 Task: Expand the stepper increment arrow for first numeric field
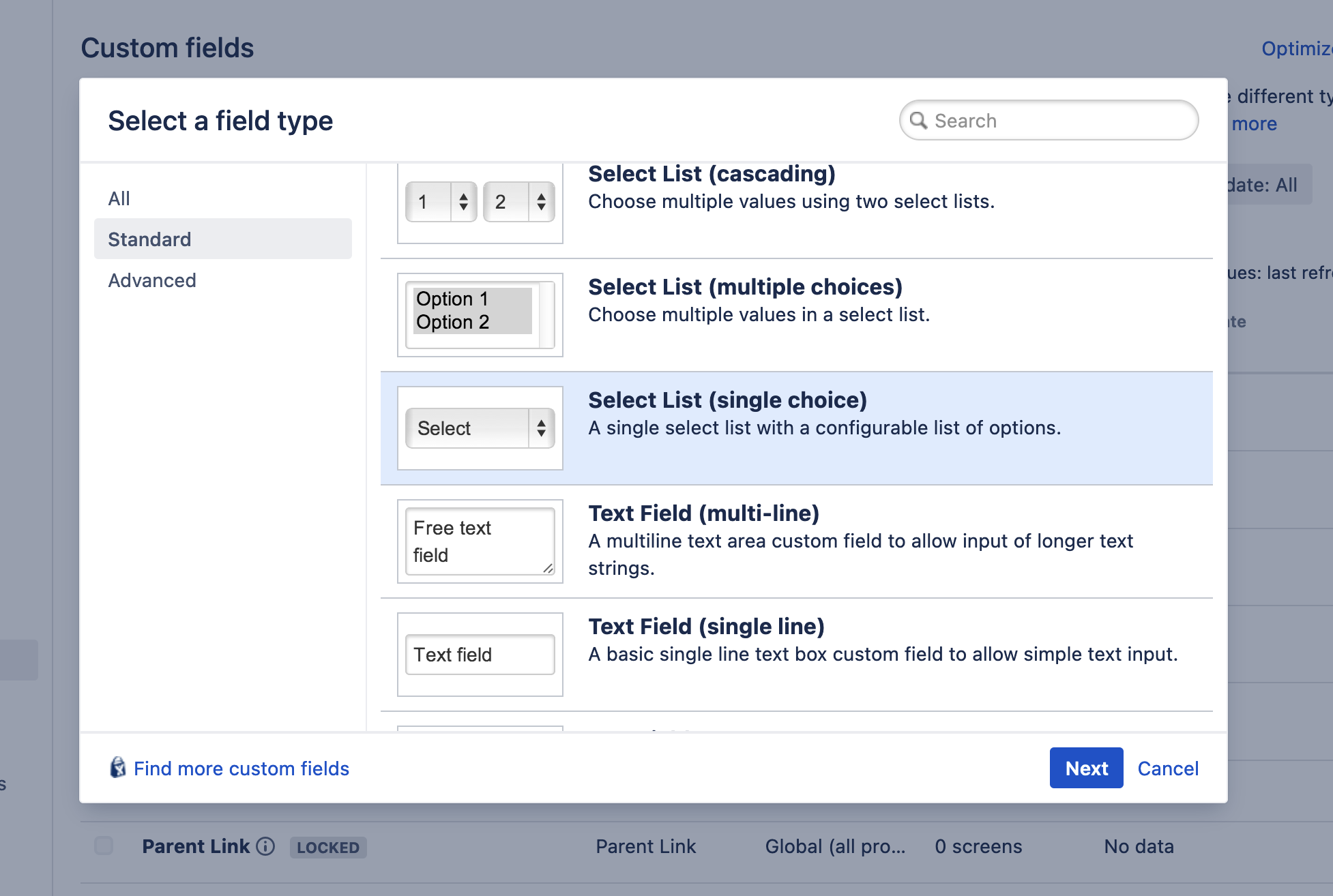(x=463, y=194)
